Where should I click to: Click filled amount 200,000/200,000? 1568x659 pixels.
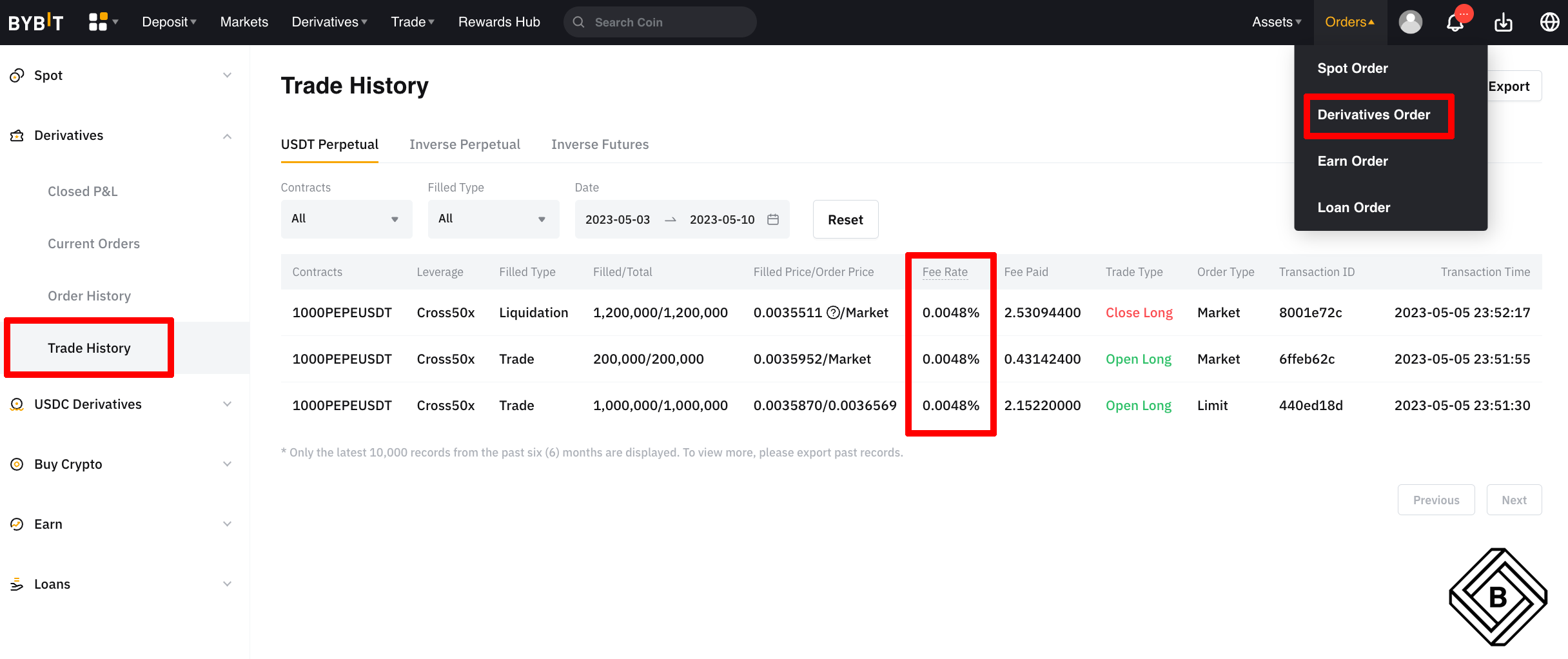tap(648, 359)
